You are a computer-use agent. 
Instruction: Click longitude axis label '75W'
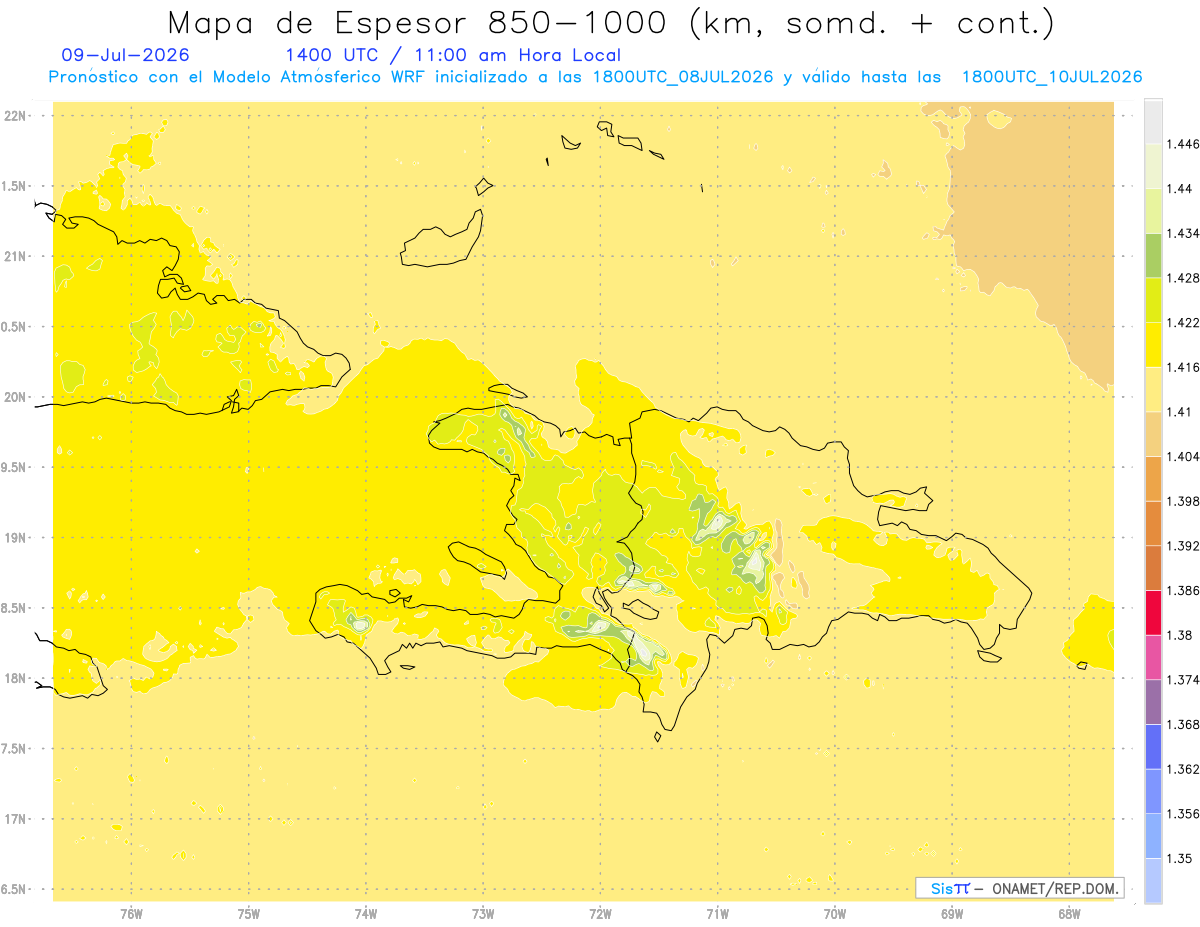click(x=249, y=913)
